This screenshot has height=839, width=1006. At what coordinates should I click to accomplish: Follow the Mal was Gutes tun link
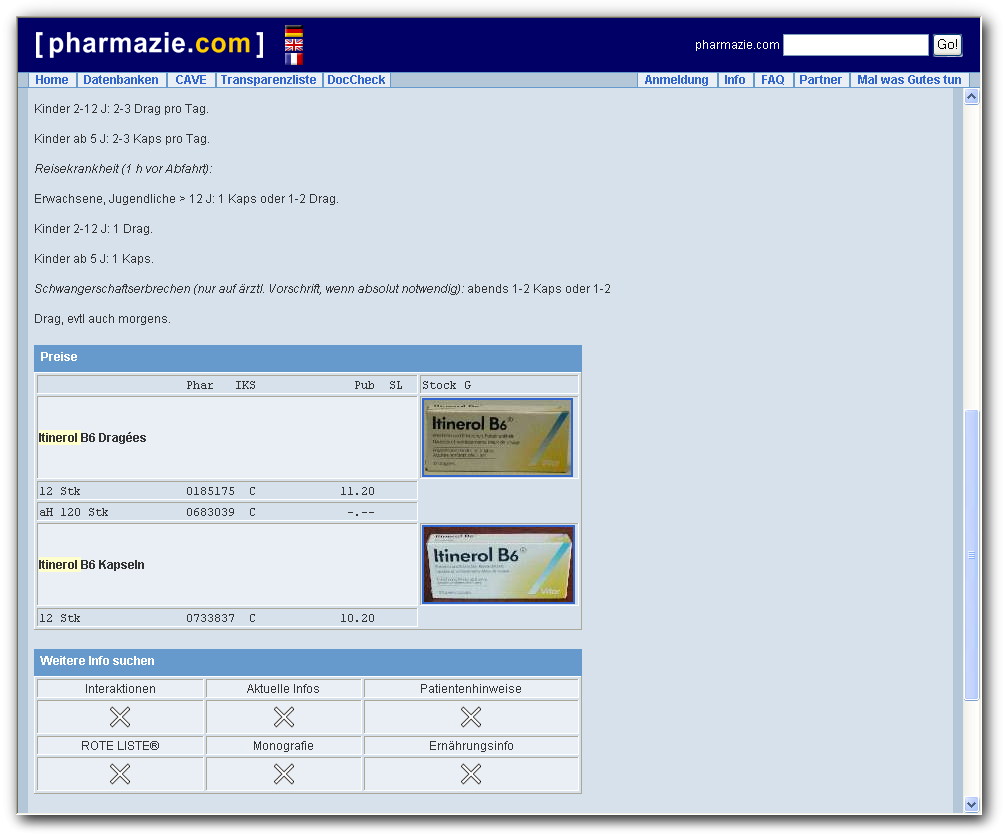pyautogui.click(x=908, y=80)
